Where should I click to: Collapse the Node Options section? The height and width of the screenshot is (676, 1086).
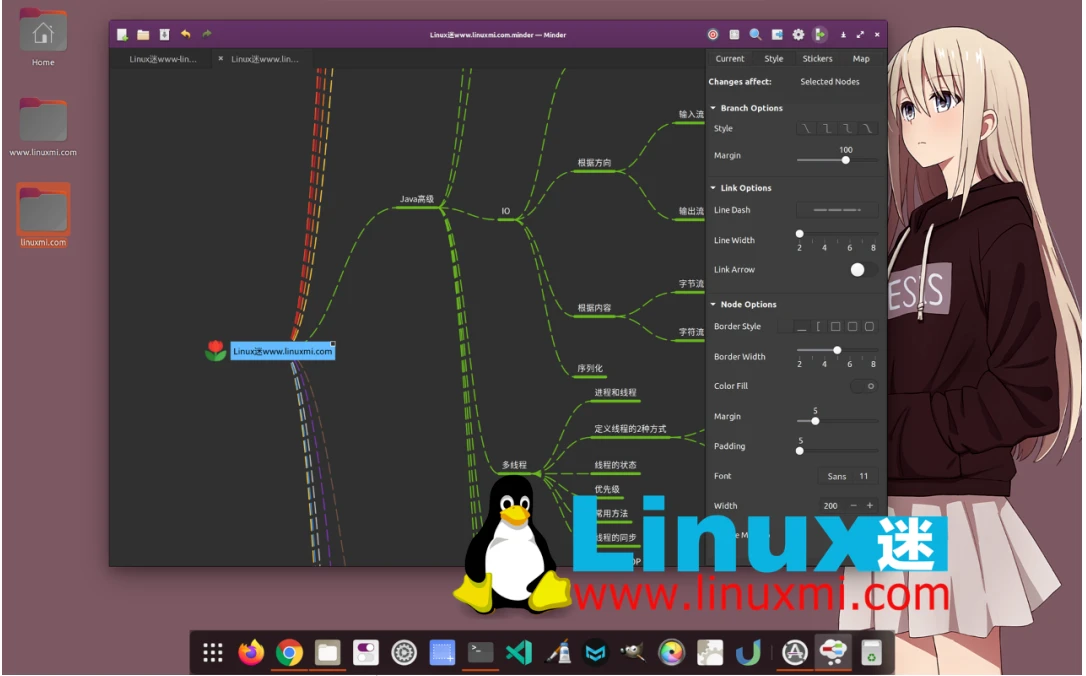coord(710,303)
